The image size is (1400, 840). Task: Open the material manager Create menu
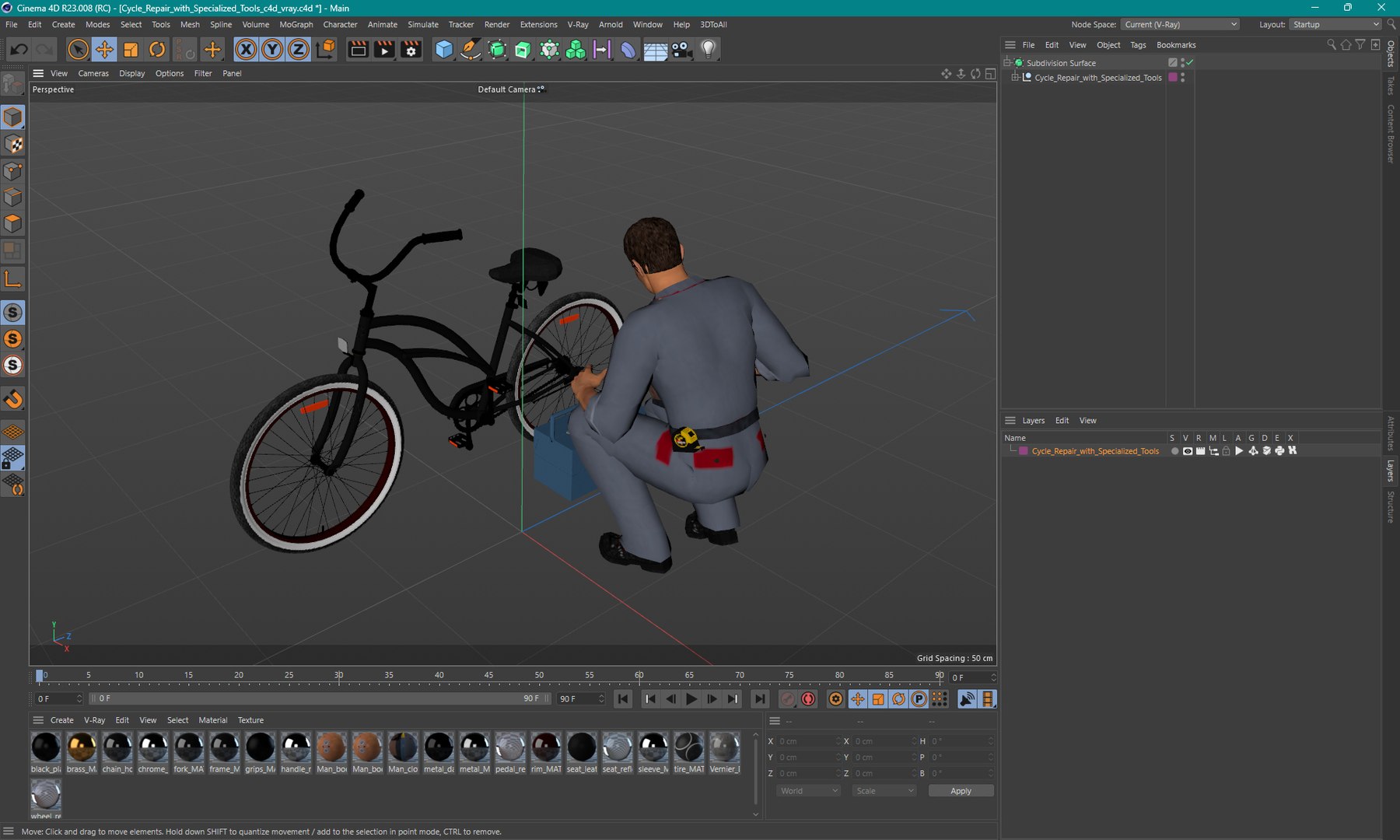point(62,719)
